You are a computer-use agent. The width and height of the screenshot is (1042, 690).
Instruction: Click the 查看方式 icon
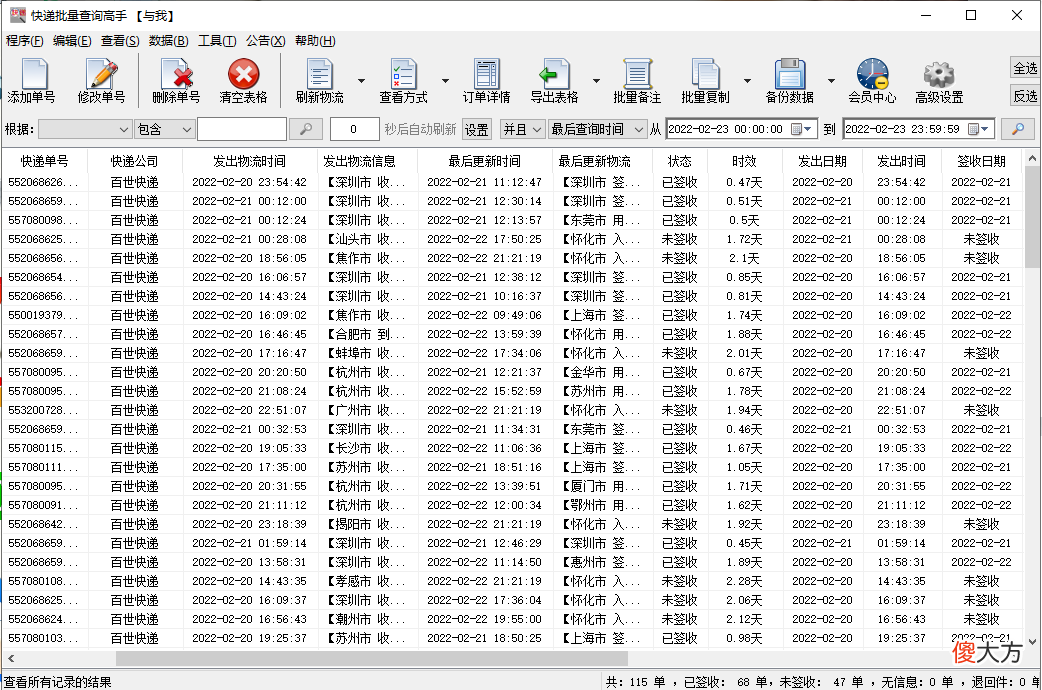point(403,80)
